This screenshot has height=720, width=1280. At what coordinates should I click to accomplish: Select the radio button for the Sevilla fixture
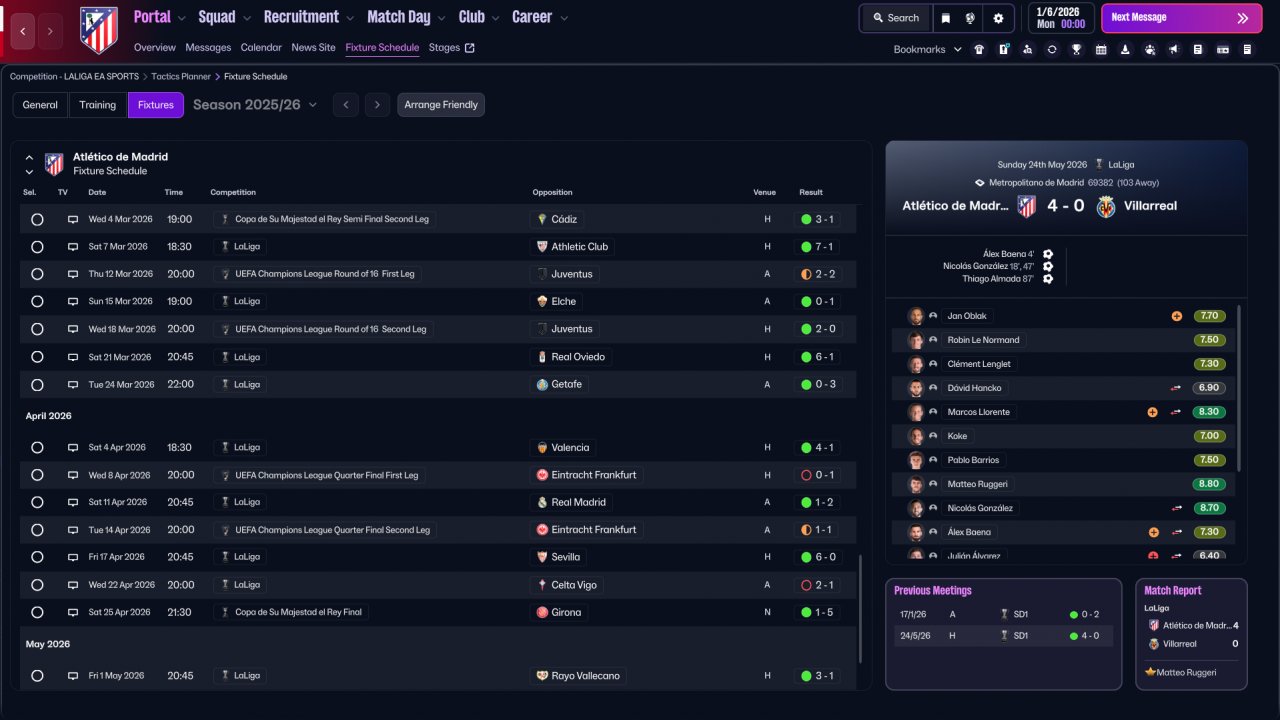(37, 557)
